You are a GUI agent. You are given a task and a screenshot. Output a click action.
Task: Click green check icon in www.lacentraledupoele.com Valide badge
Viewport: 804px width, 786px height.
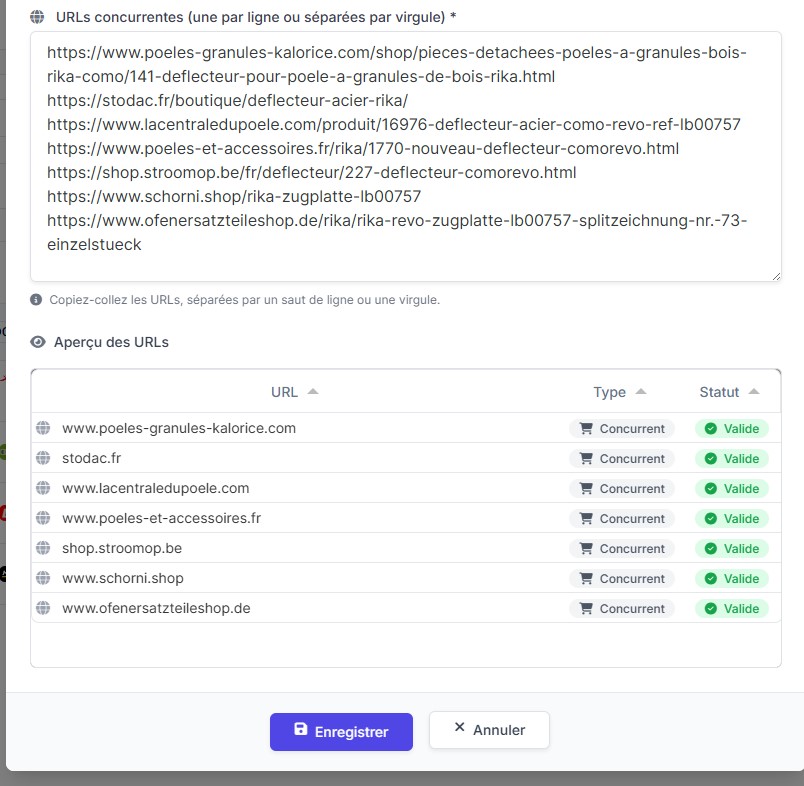[711, 488]
